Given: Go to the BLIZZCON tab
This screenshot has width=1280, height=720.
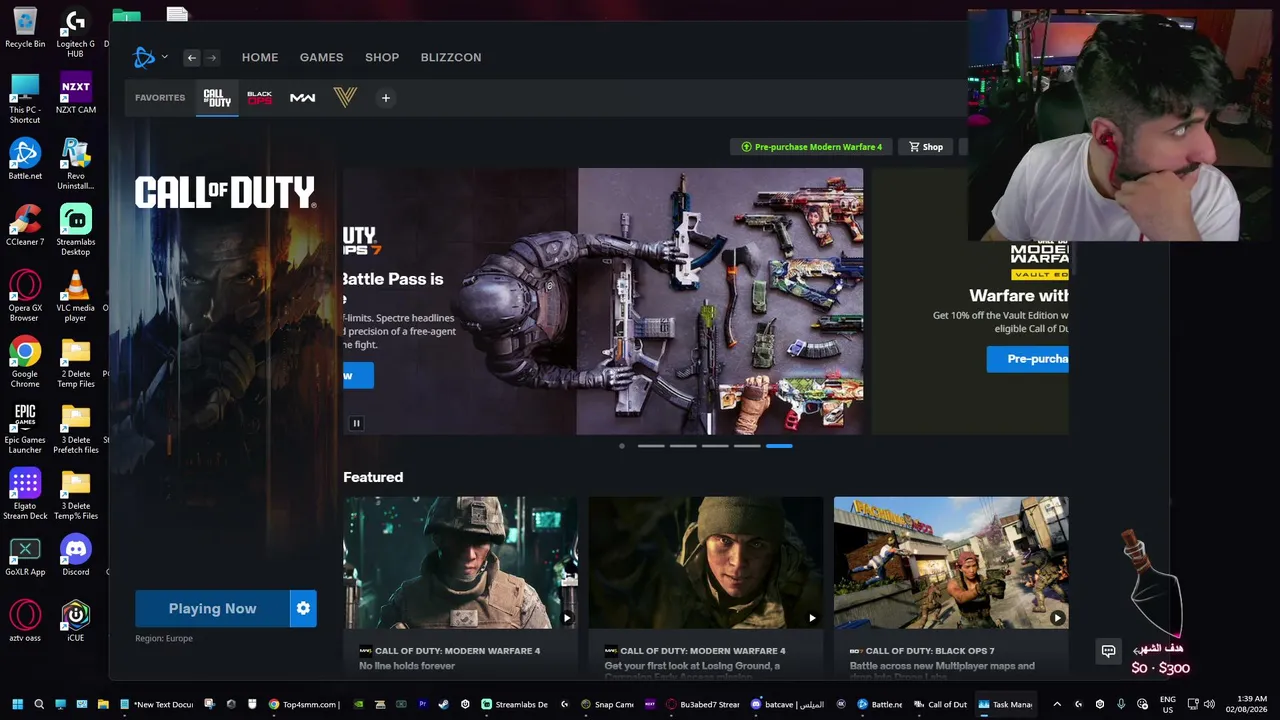Looking at the screenshot, I should pyautogui.click(x=451, y=58).
